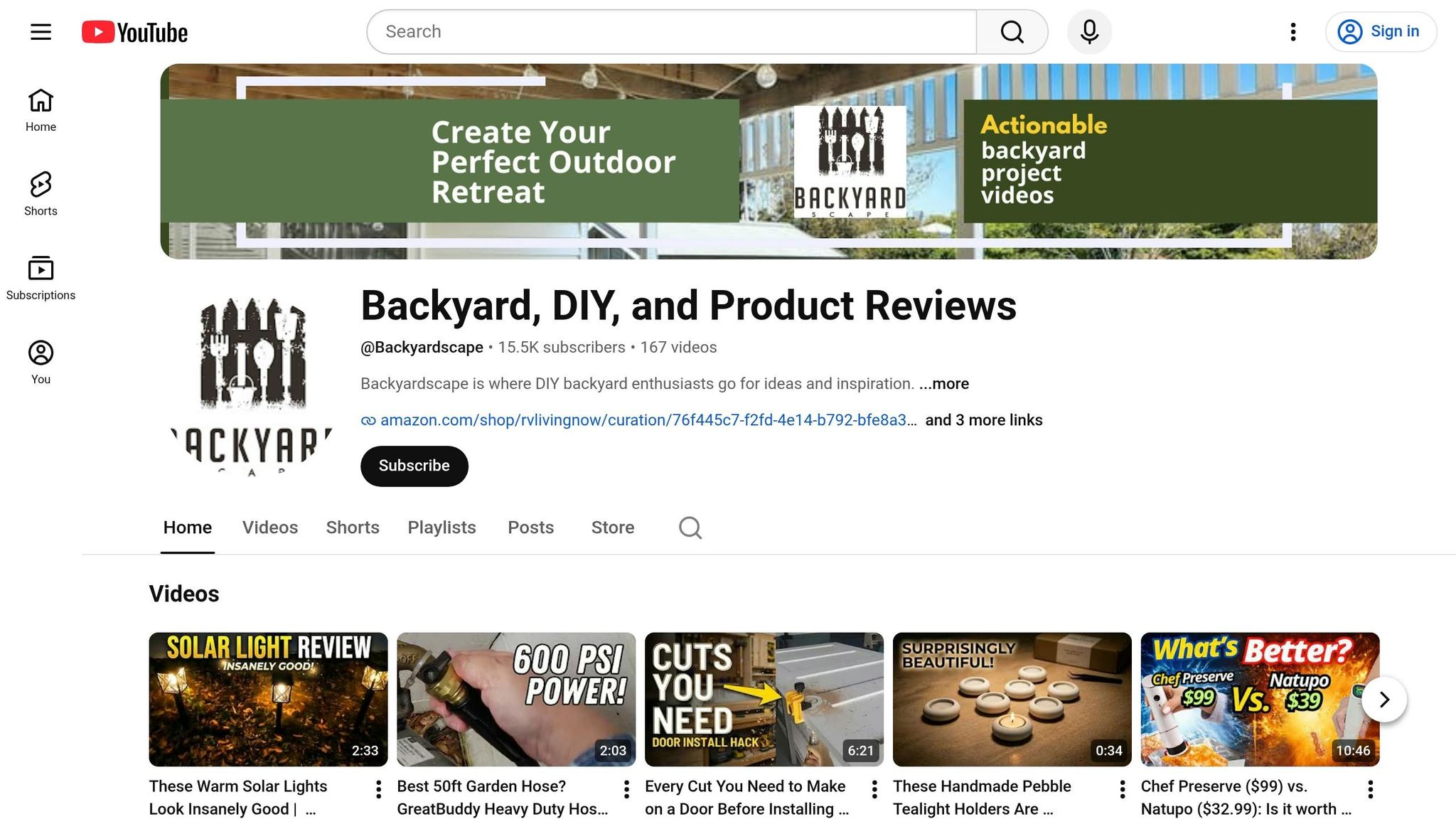Open 'Best 50ft Garden Hose?' video title
The width and height of the screenshot is (1456, 819).
click(x=502, y=798)
